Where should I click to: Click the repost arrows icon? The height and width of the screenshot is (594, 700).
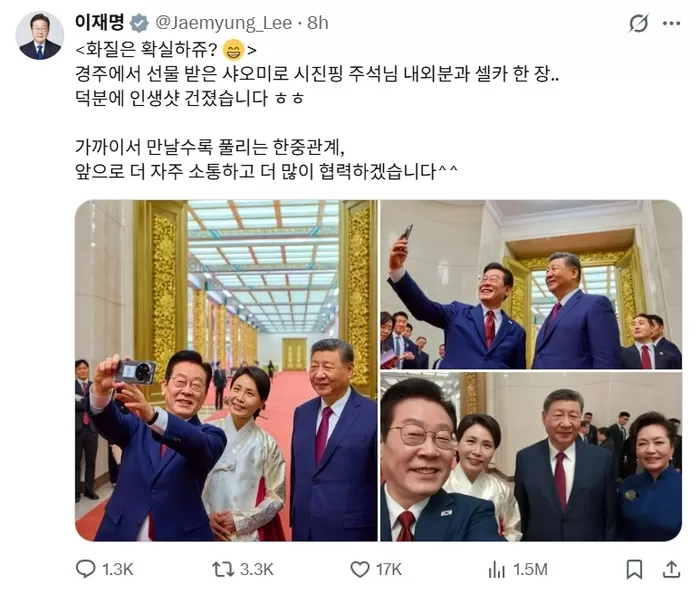223,569
